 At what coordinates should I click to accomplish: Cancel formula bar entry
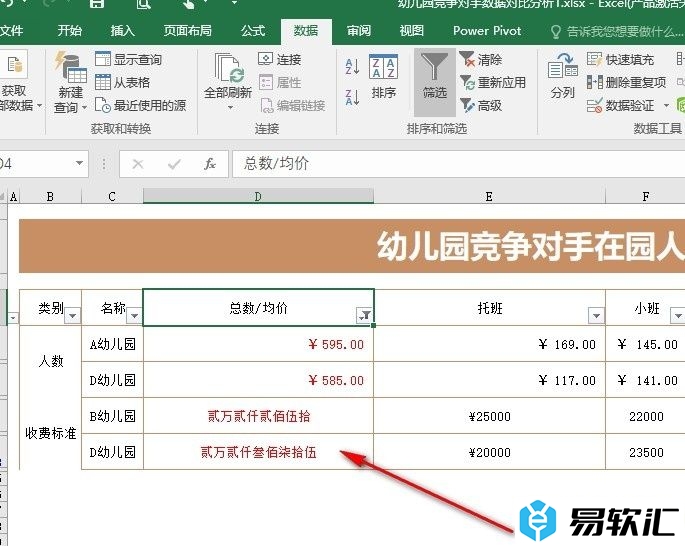138,164
